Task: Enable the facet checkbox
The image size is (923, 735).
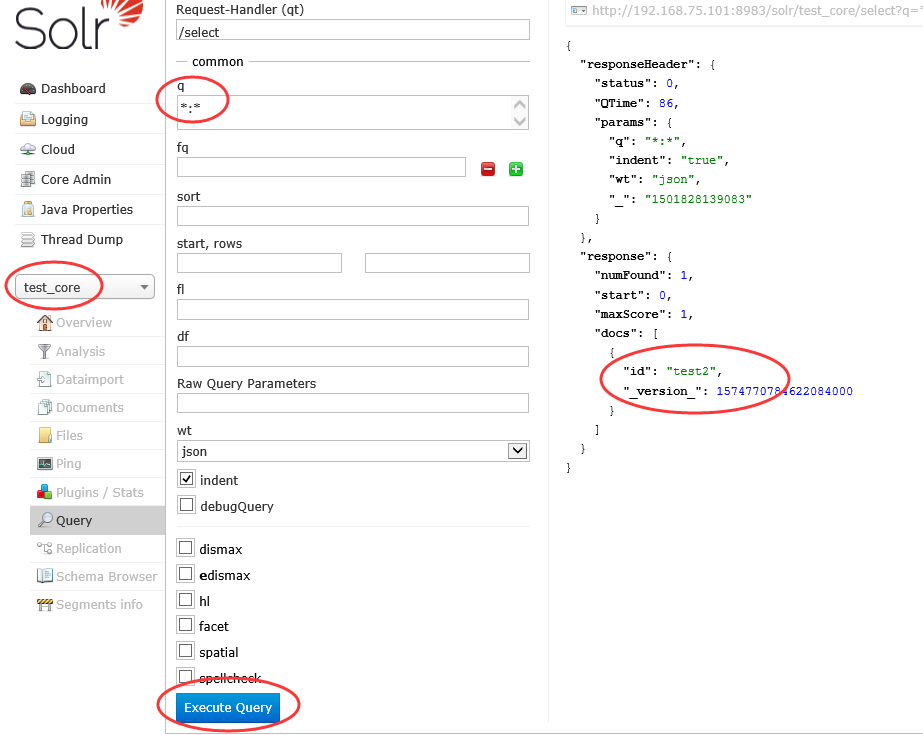Action: (x=186, y=626)
